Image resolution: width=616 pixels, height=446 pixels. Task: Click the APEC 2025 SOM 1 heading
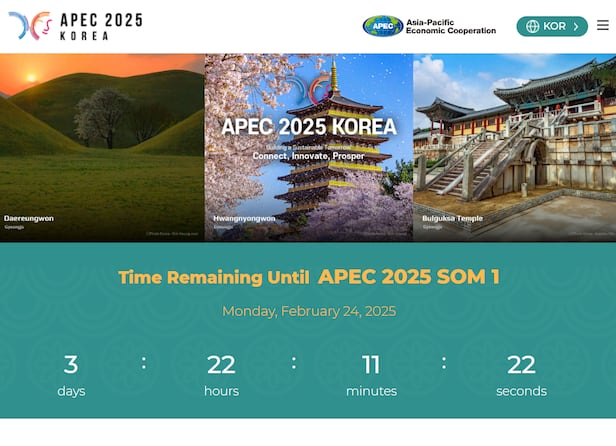pyautogui.click(x=408, y=277)
